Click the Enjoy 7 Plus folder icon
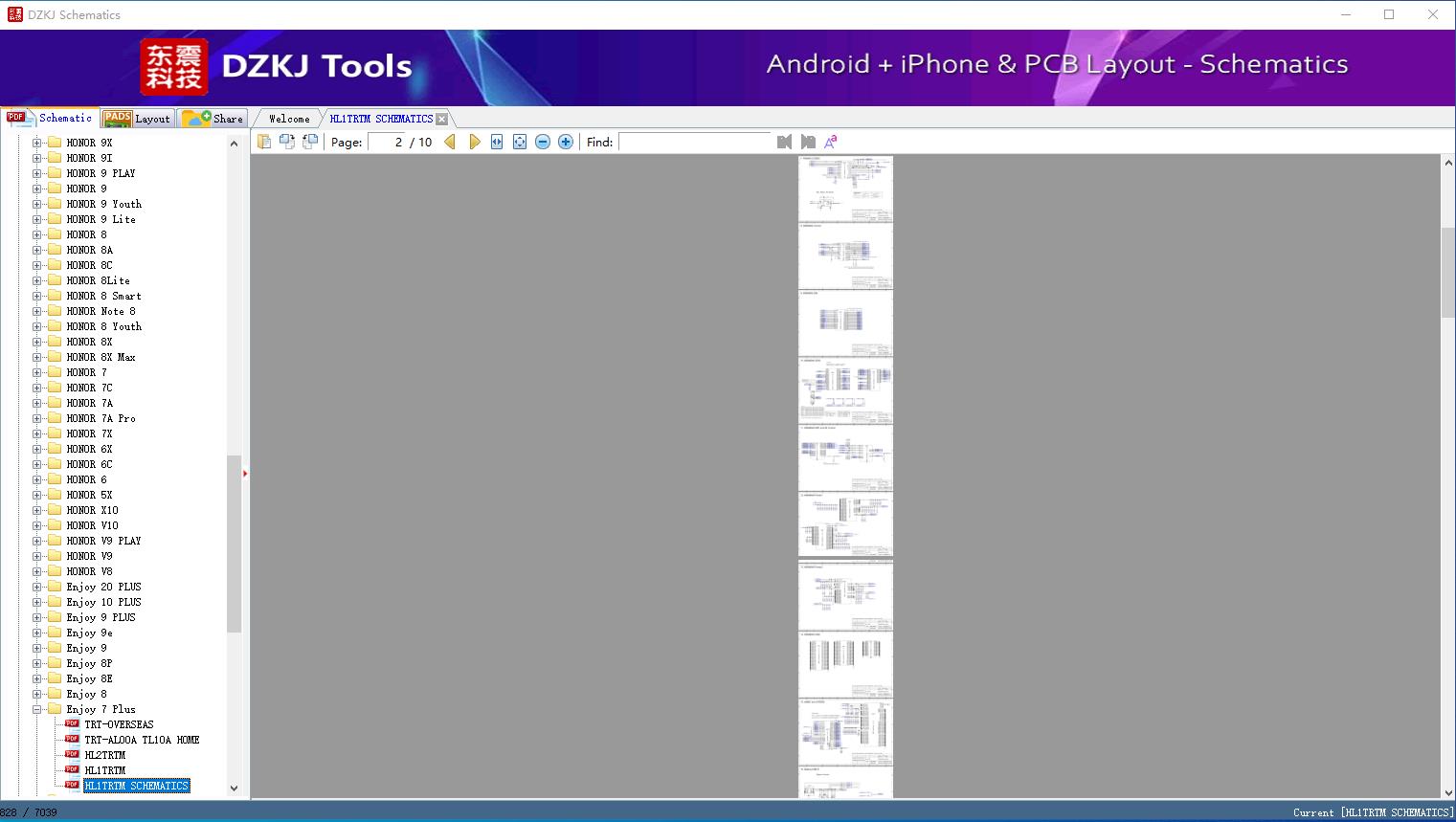Viewport: 1456px width, 822px height. (x=55, y=709)
